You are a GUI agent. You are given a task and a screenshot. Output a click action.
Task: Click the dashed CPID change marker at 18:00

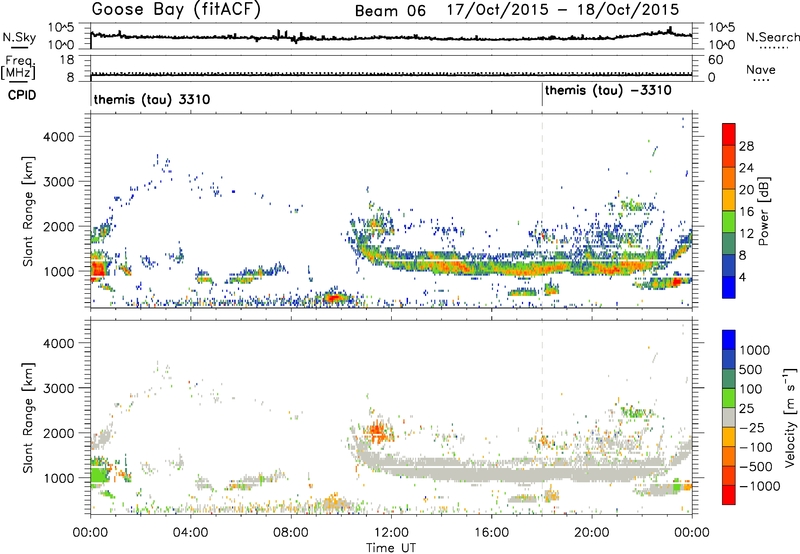(x=542, y=211)
